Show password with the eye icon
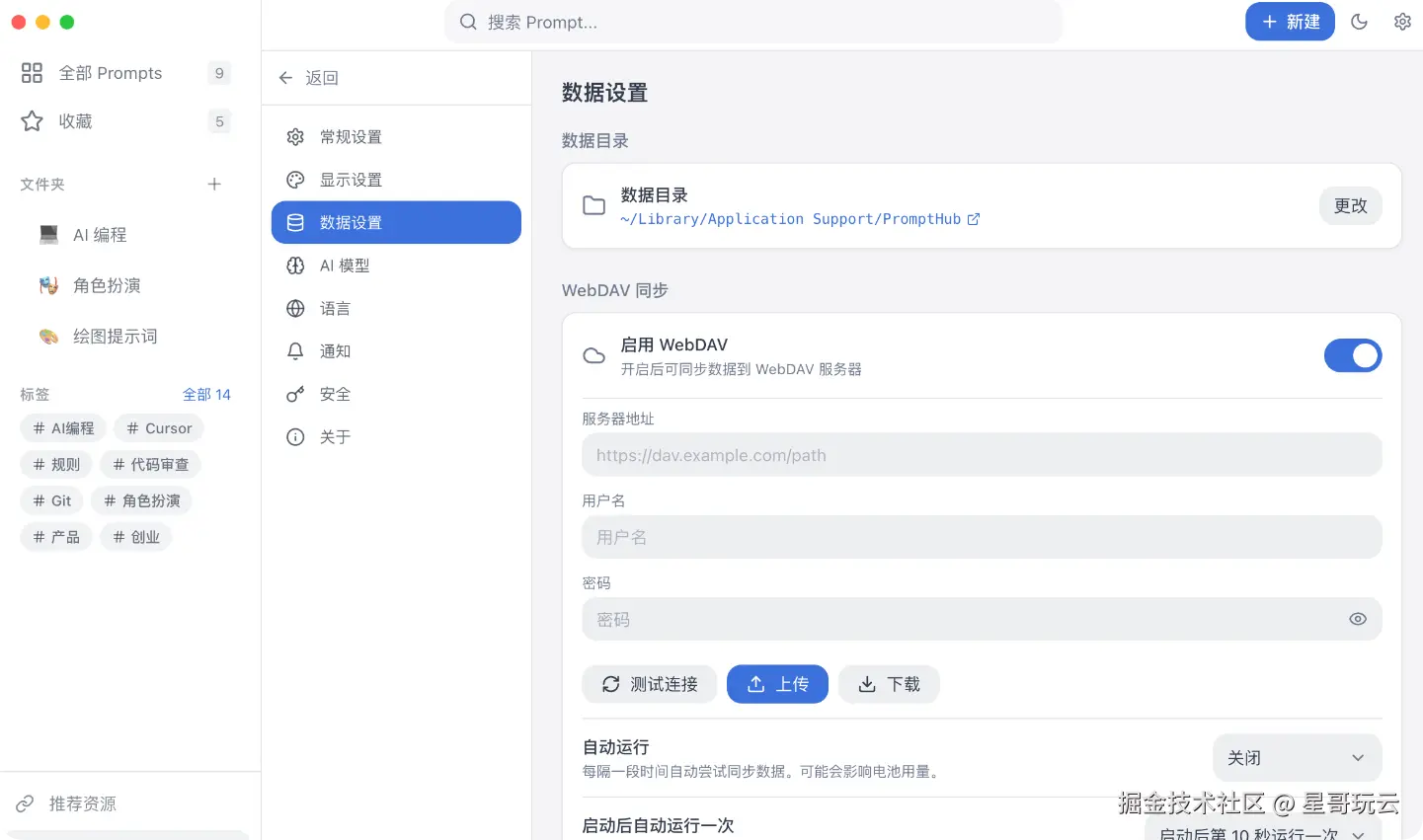The height and width of the screenshot is (840, 1423). pyautogui.click(x=1358, y=619)
